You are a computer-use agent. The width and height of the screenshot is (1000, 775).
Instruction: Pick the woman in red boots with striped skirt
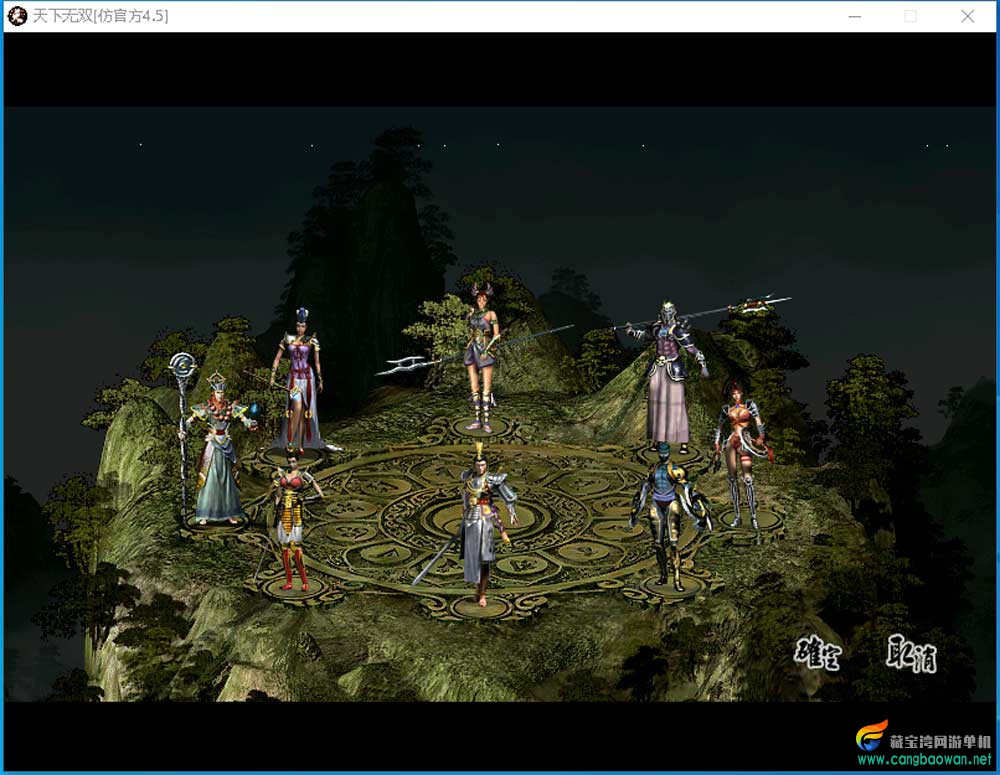(293, 520)
